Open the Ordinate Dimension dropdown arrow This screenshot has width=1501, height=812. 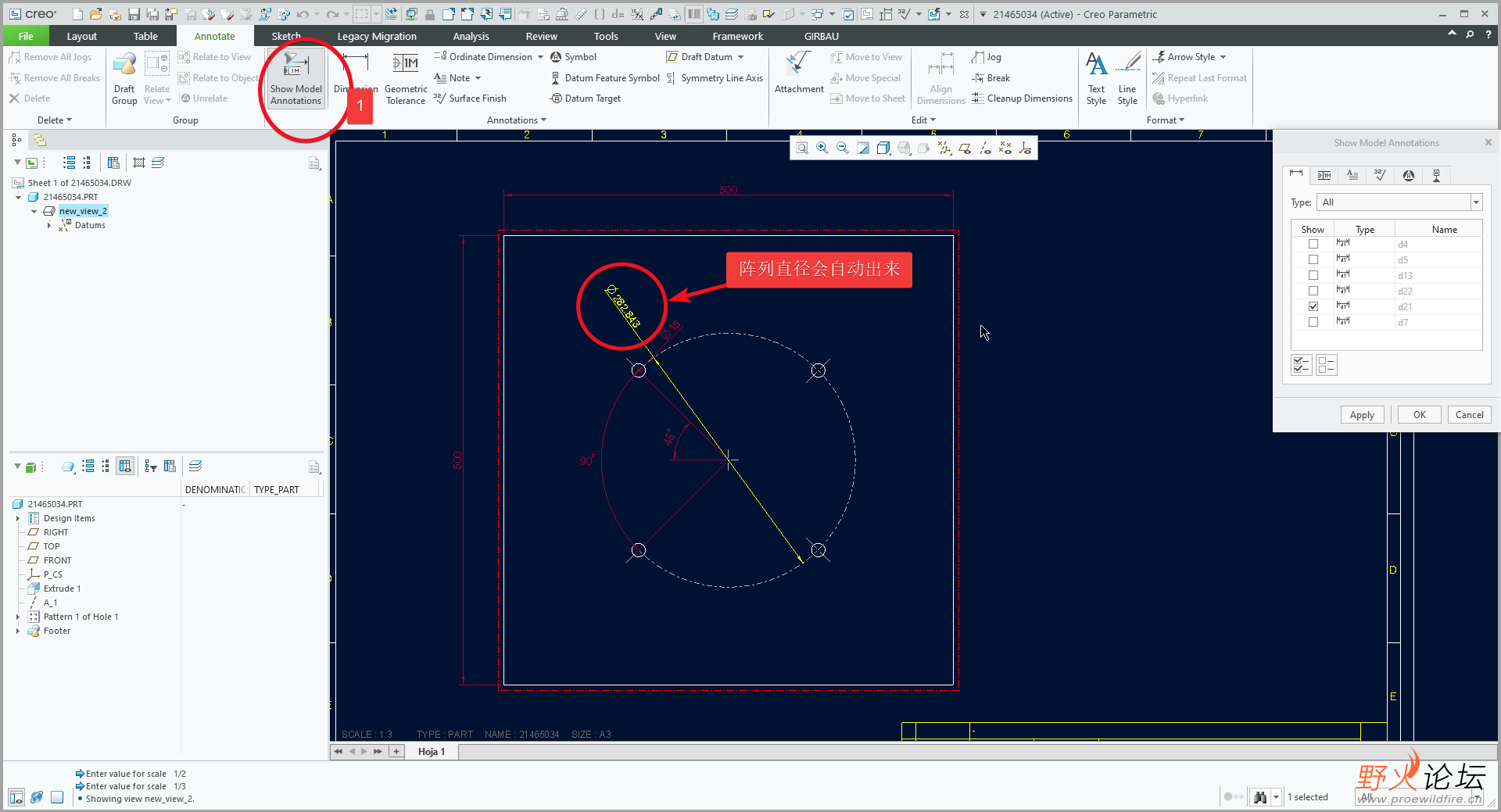[540, 57]
